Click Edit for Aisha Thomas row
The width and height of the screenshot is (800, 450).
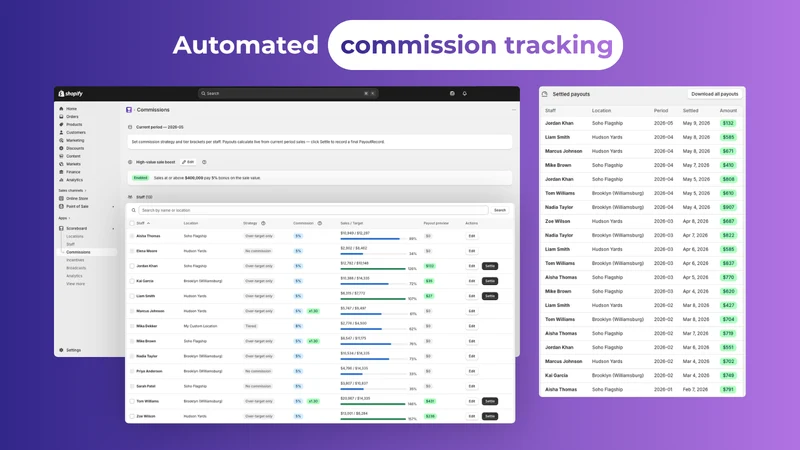472,236
